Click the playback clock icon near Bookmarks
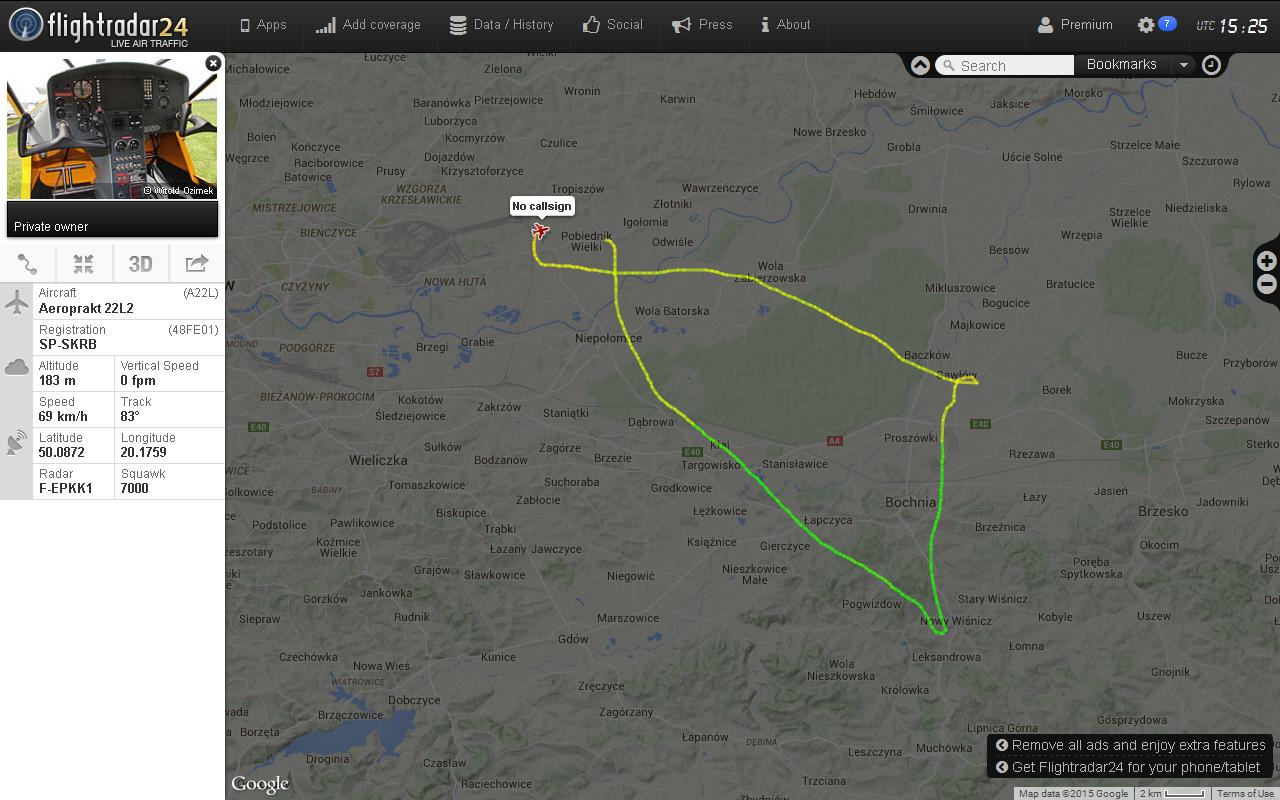Screen dimensions: 1280x800 click(x=1211, y=65)
